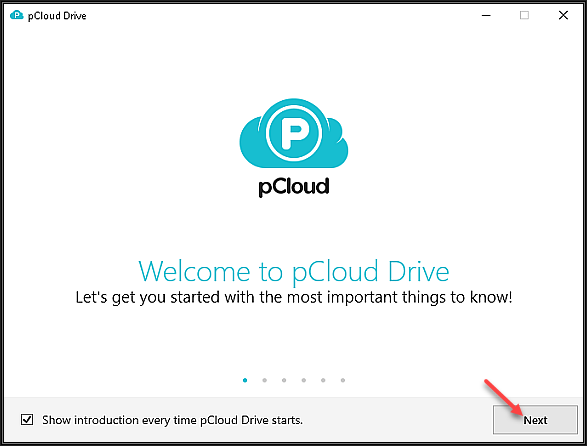Click the large pCloud cloud logo
The image size is (587, 446).
pyautogui.click(x=294, y=133)
